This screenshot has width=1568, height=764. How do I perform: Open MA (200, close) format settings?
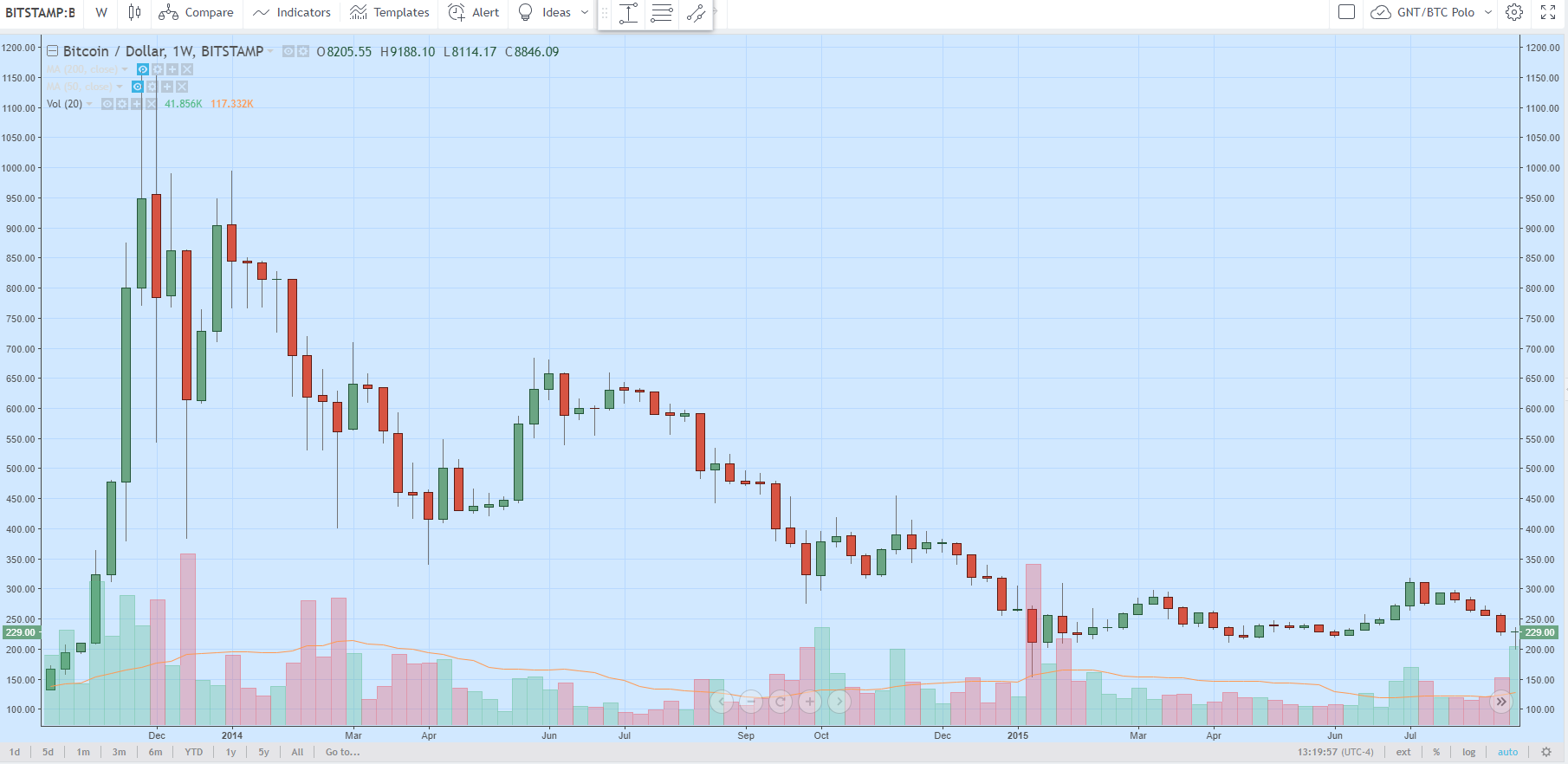(x=158, y=69)
